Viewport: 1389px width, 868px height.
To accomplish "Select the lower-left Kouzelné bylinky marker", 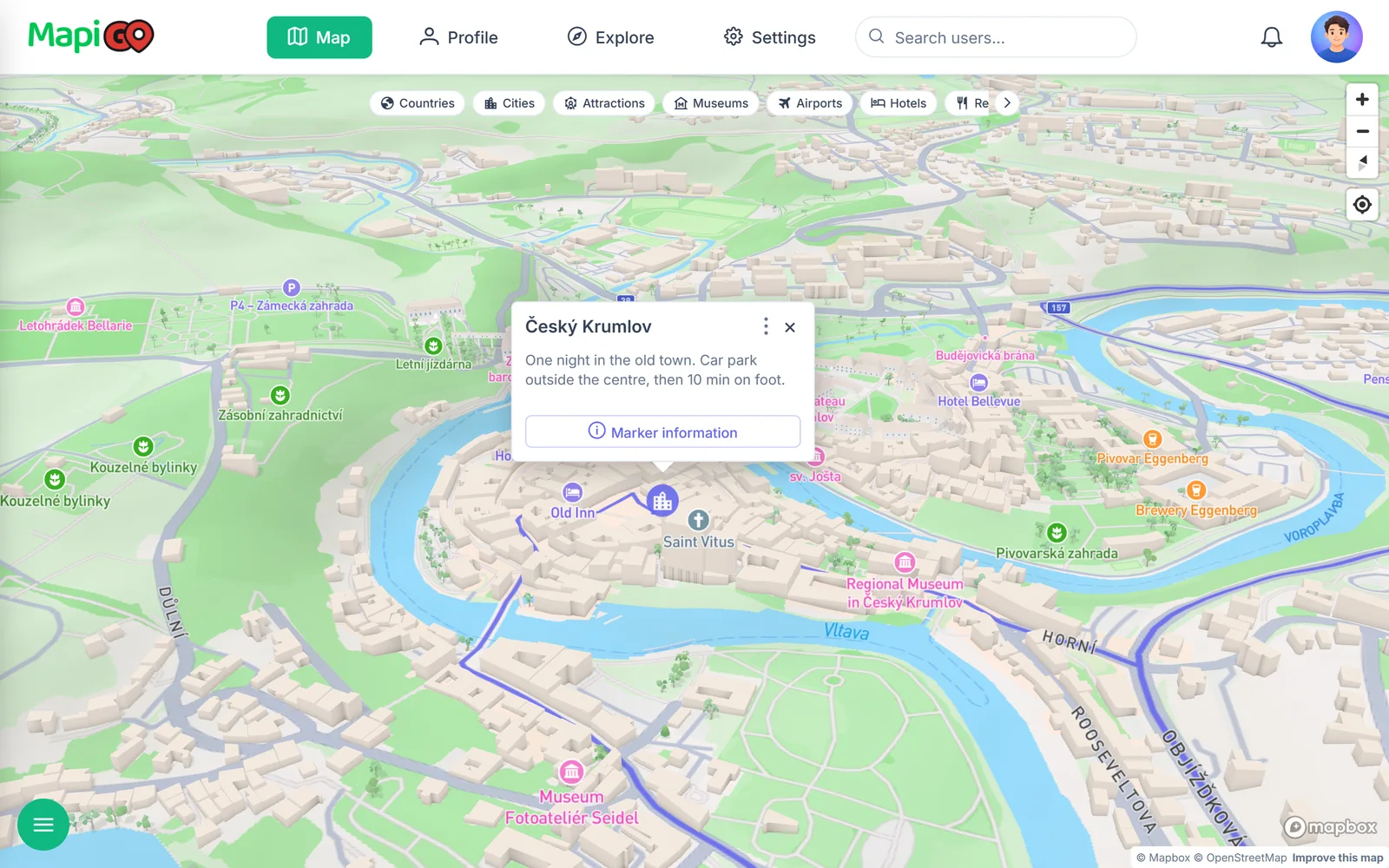I will 55,479.
